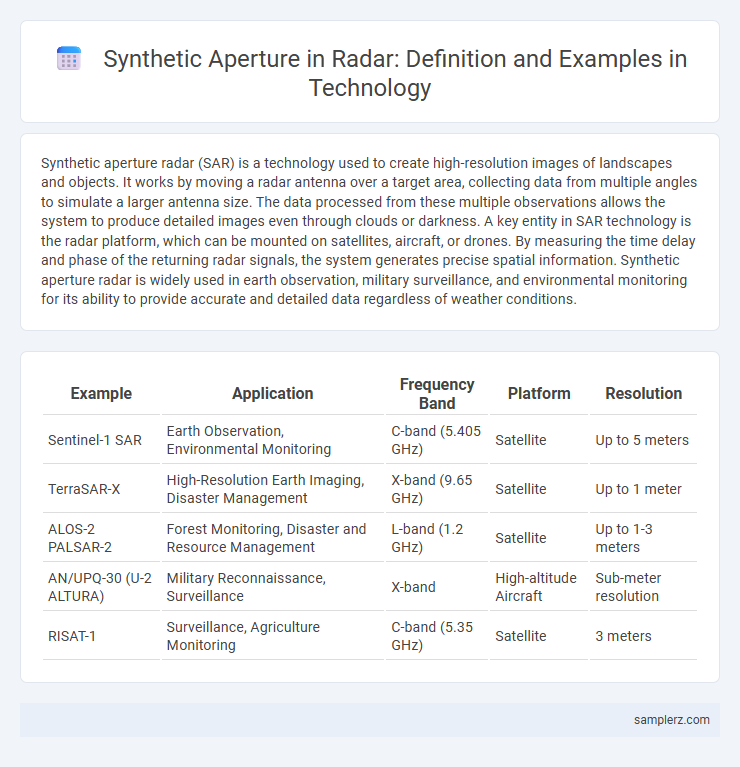The image size is (740, 767).
Task: Click High-Resolution Earth Imaging, Disaster Management cell
Action: click(273, 489)
